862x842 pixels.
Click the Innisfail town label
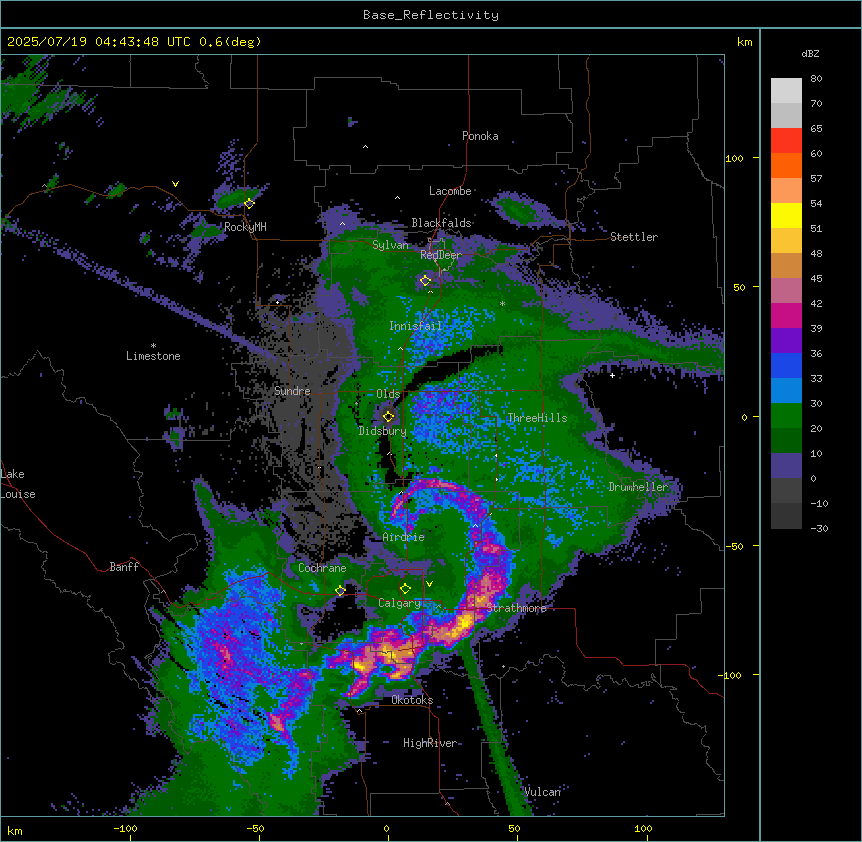(x=416, y=326)
